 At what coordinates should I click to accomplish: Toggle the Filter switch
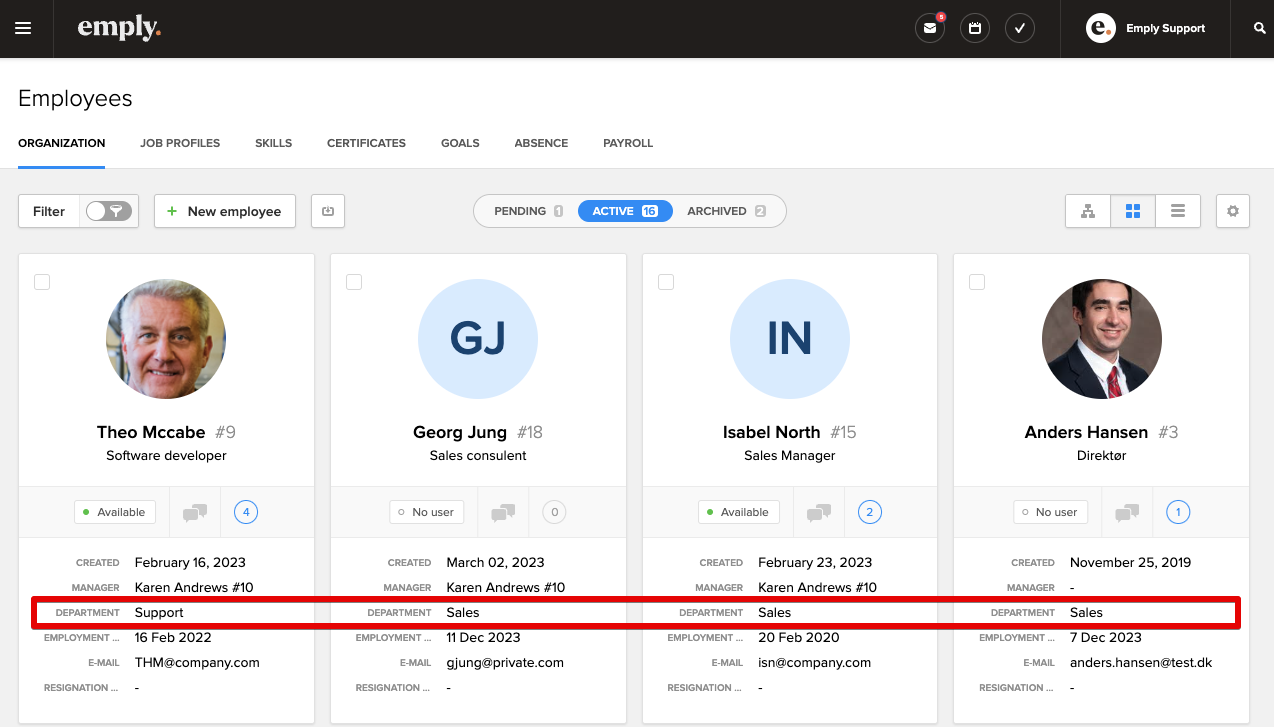coord(109,211)
